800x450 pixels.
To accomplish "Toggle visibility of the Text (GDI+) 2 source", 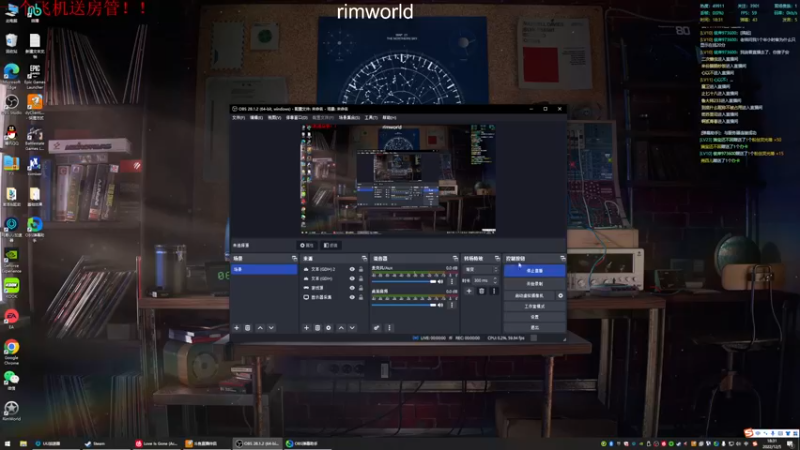I will click(352, 269).
